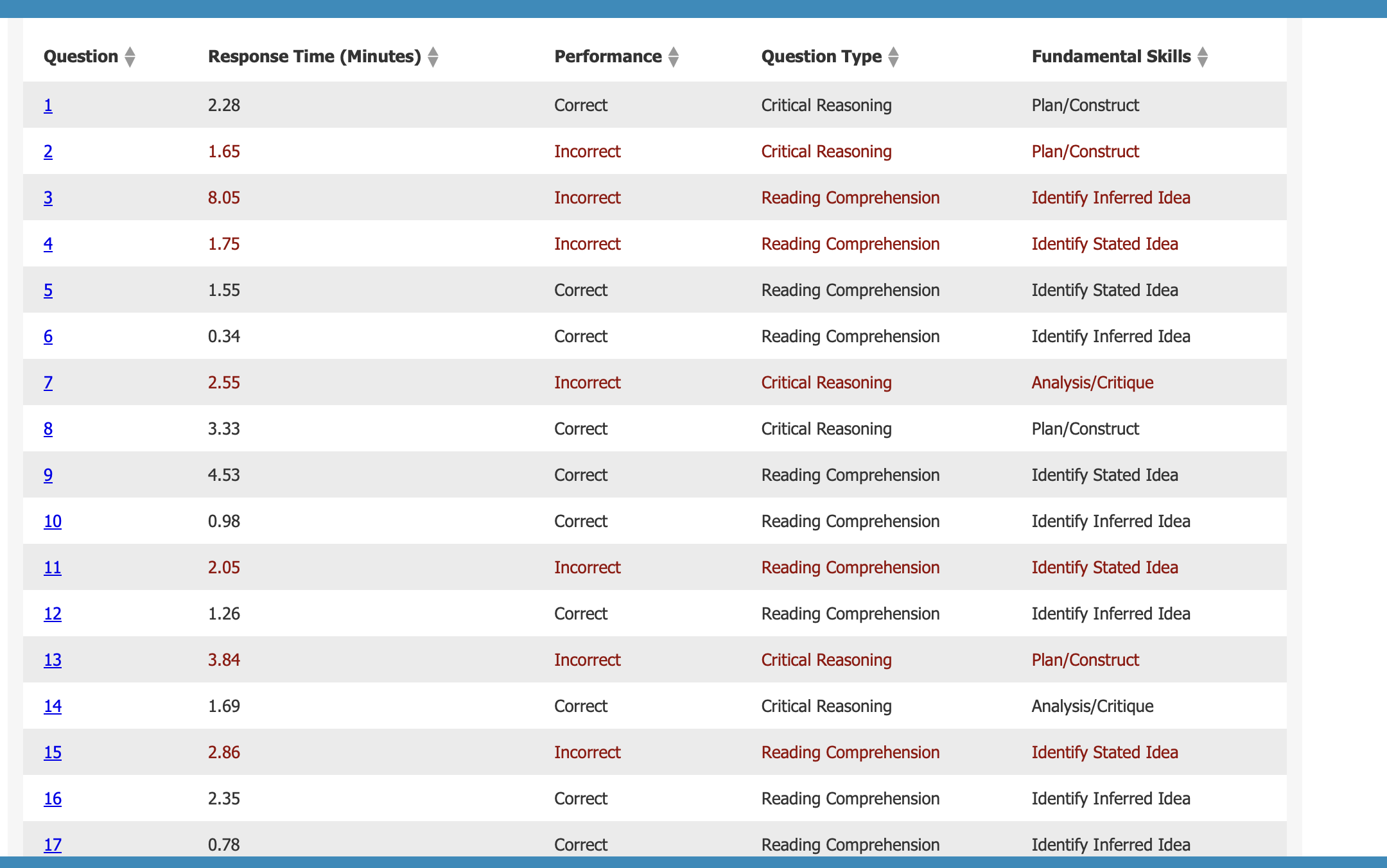1387x868 pixels.
Task: Sort table by Response Time (Minutes) header
Action: 314,56
